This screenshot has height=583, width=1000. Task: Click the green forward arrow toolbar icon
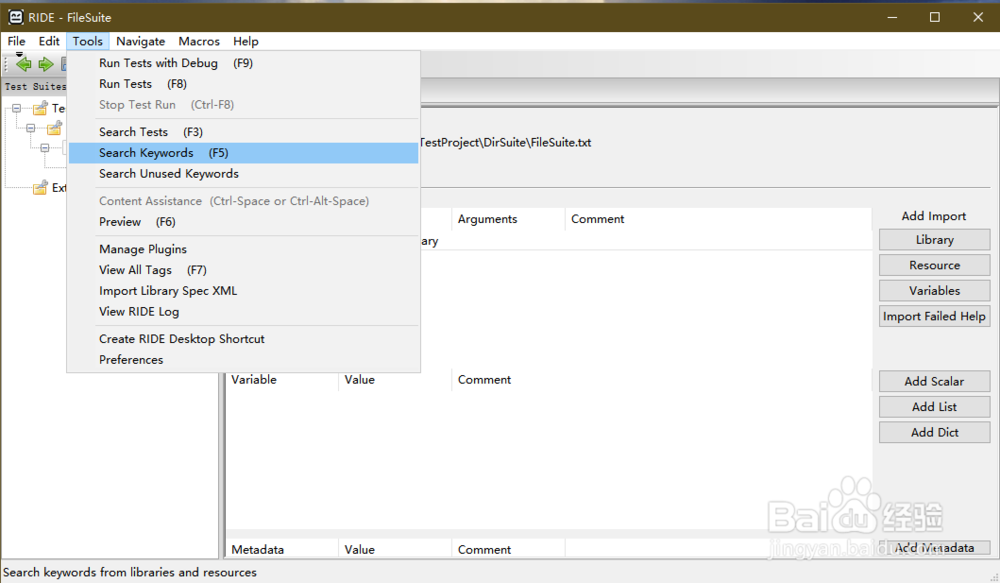pyautogui.click(x=45, y=64)
